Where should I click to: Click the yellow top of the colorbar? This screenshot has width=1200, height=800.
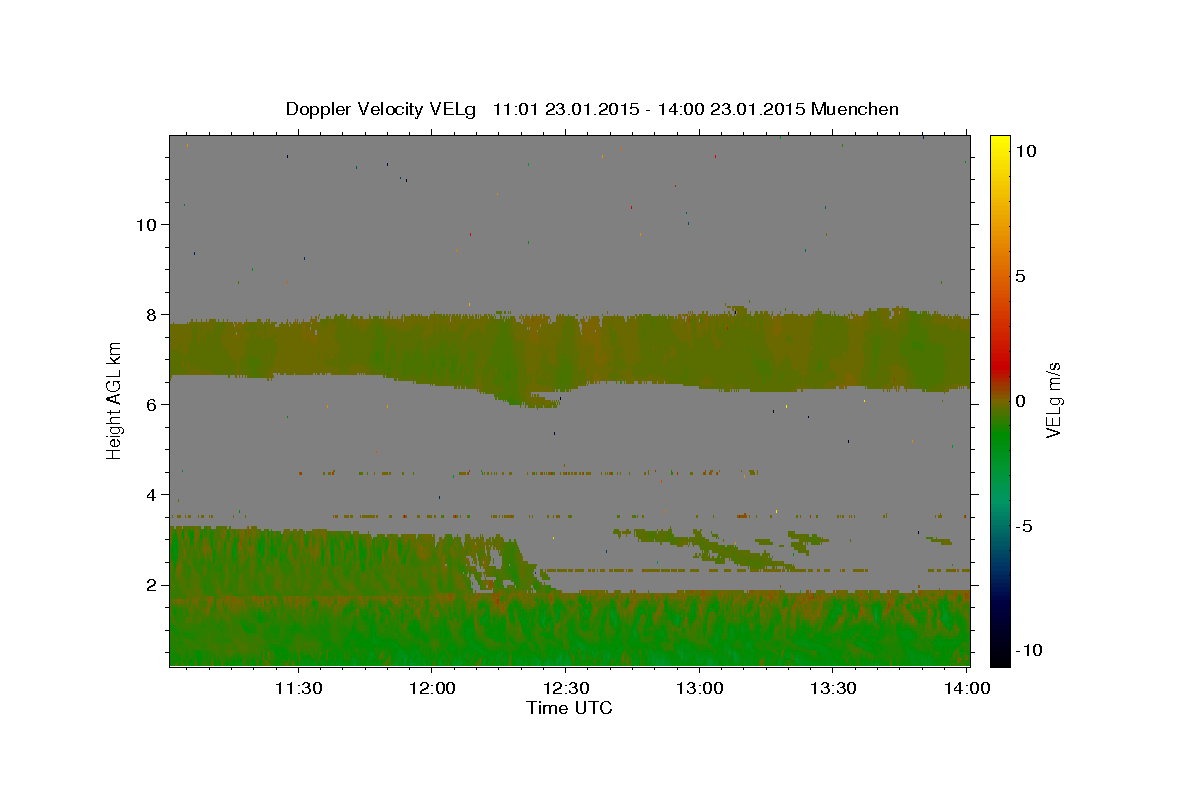click(x=999, y=145)
